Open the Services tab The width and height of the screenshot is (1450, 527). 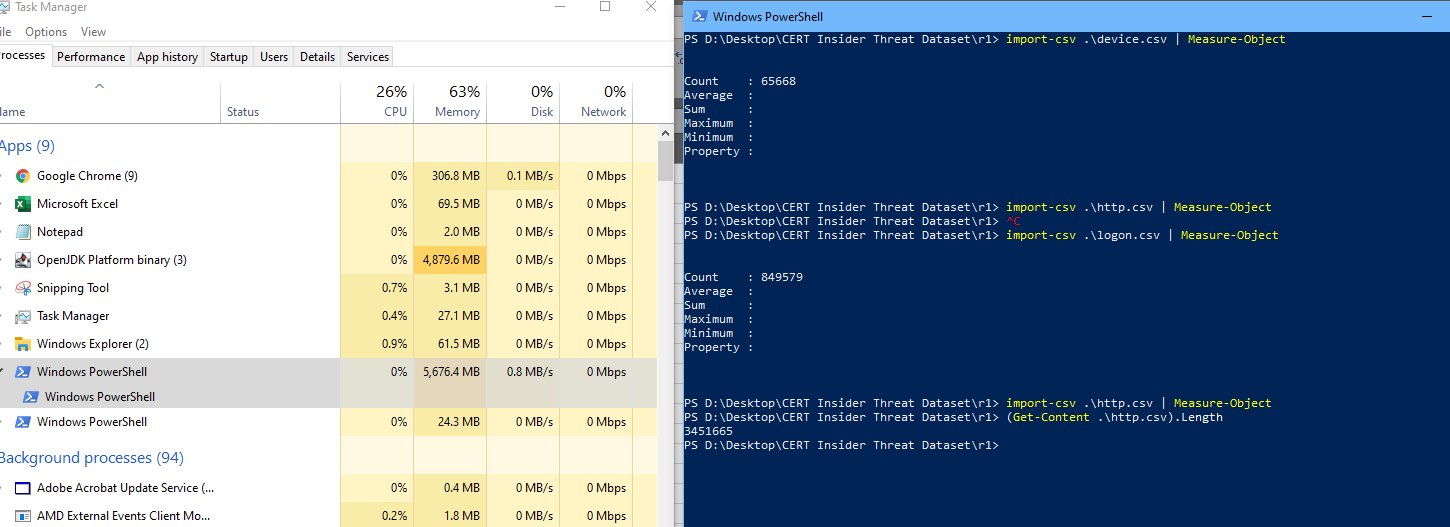[x=367, y=57]
